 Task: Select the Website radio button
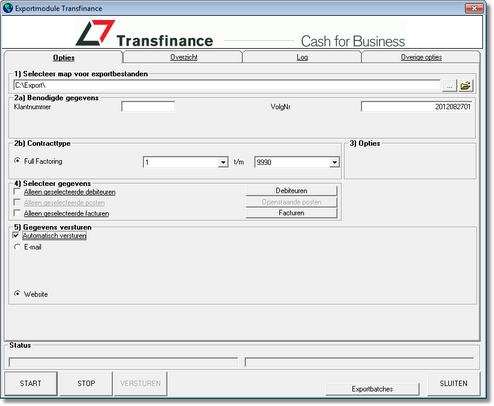coord(17,294)
